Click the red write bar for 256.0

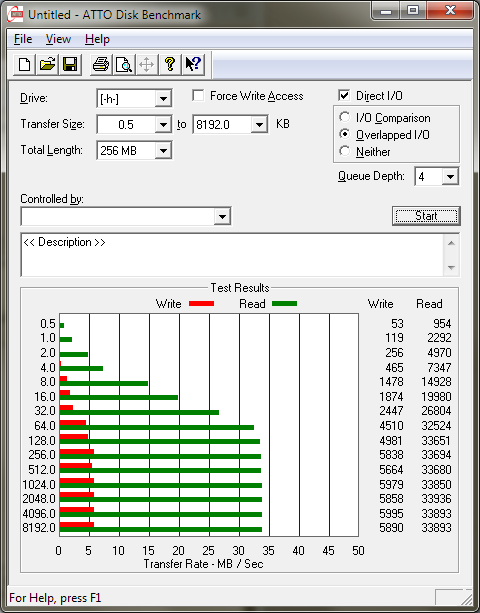[x=77, y=452]
